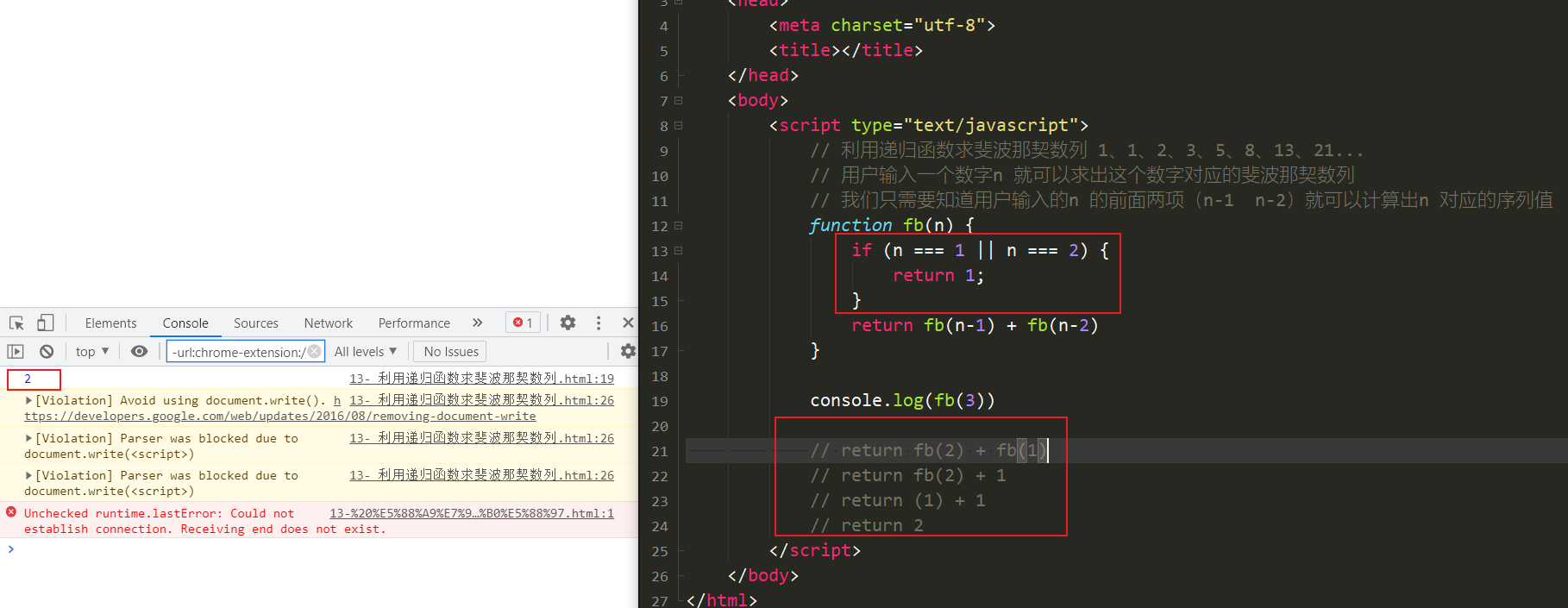The image size is (1568, 608).
Task: Click on console.log(fb(3)) code line
Action: coord(902,400)
